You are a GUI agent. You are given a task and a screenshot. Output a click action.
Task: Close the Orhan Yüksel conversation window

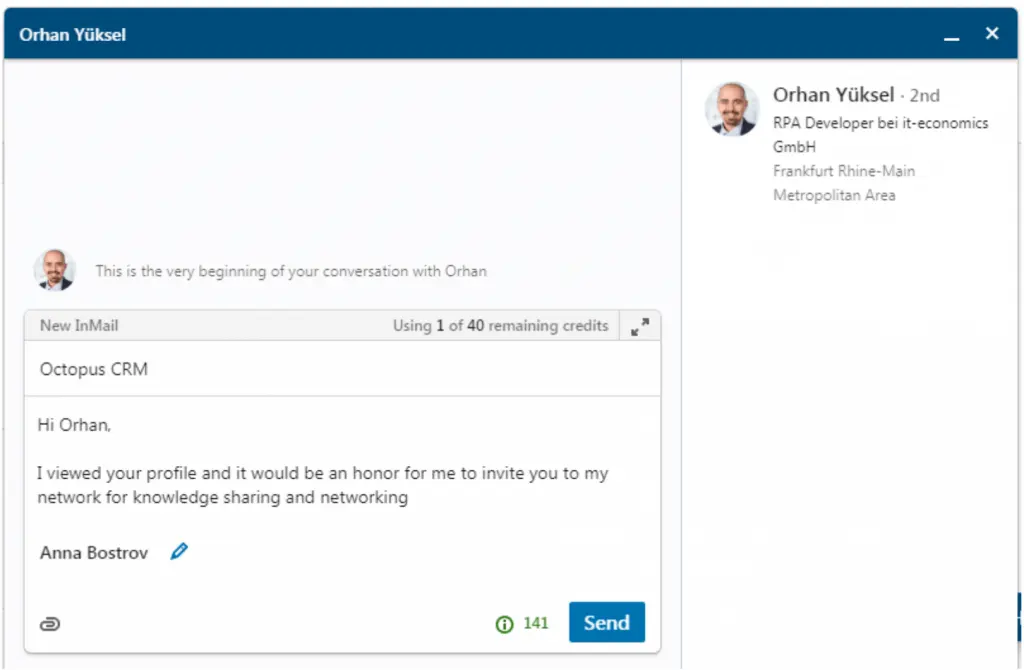coord(992,33)
